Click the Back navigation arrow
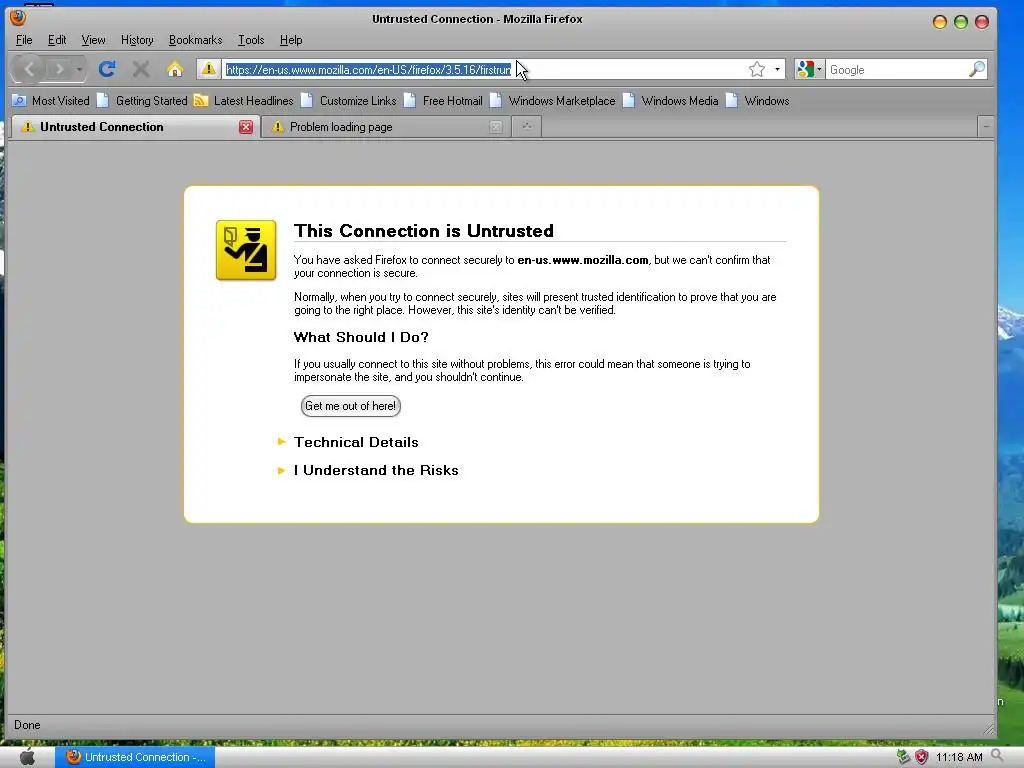Viewport: 1024px width, 768px height. point(29,69)
